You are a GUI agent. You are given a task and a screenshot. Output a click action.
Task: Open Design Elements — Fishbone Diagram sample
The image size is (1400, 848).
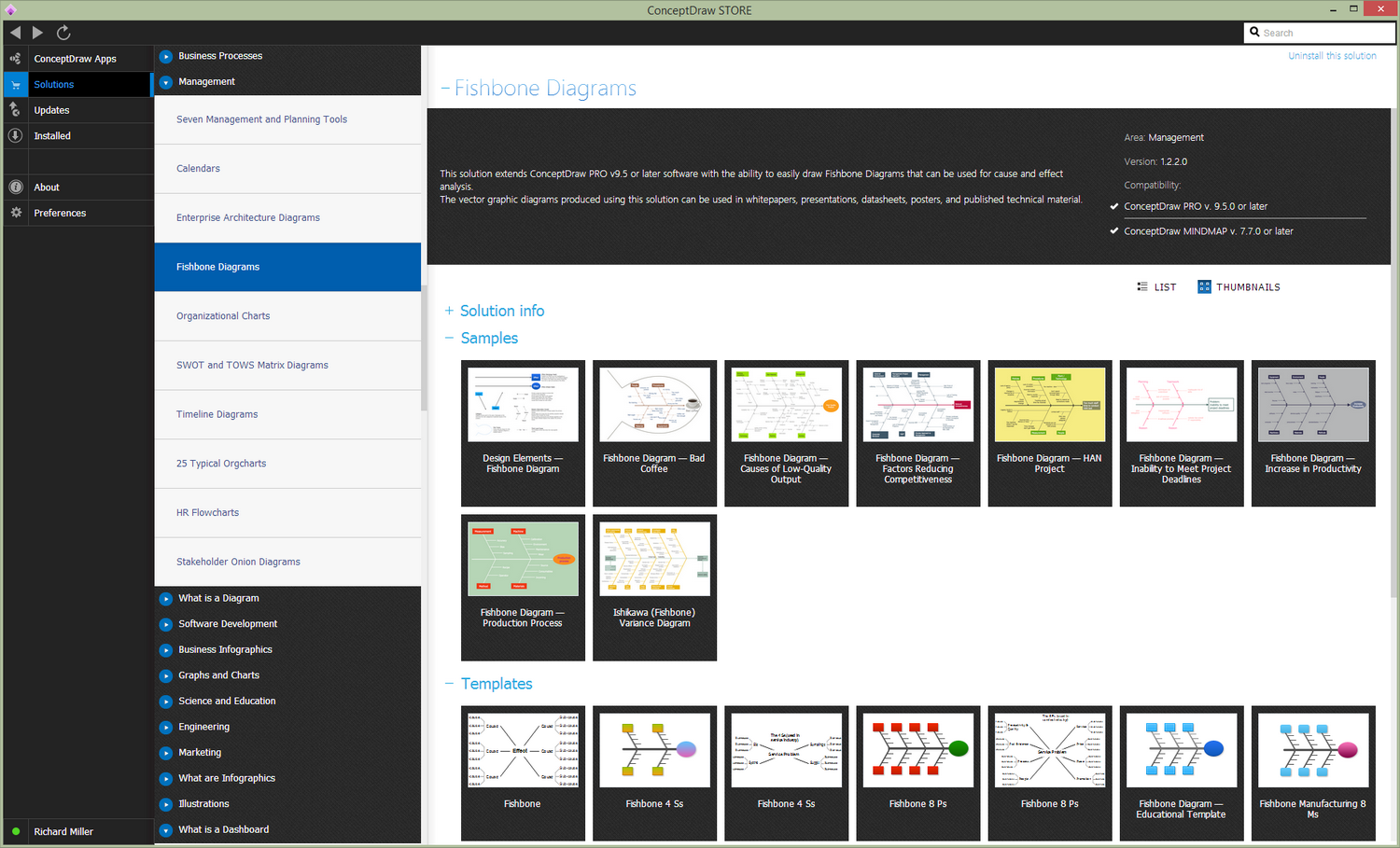tap(523, 434)
